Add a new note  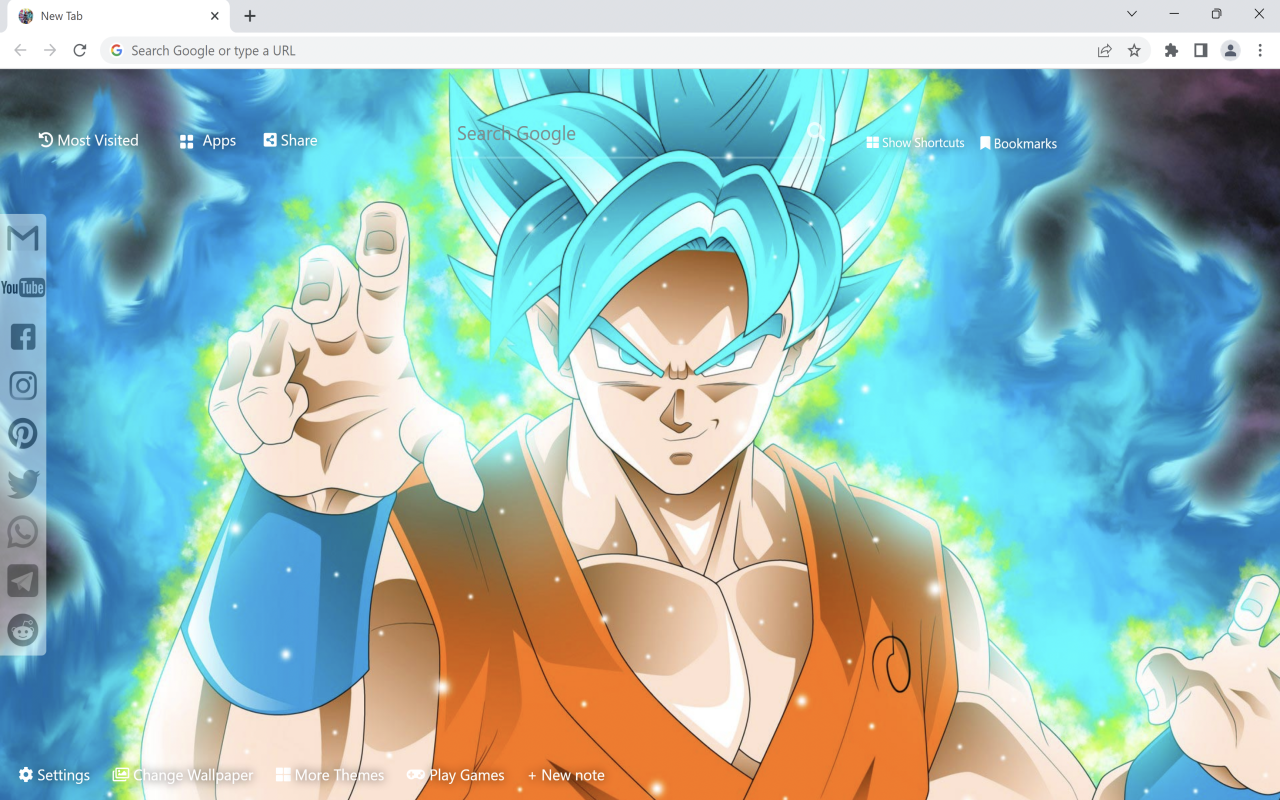[566, 775]
